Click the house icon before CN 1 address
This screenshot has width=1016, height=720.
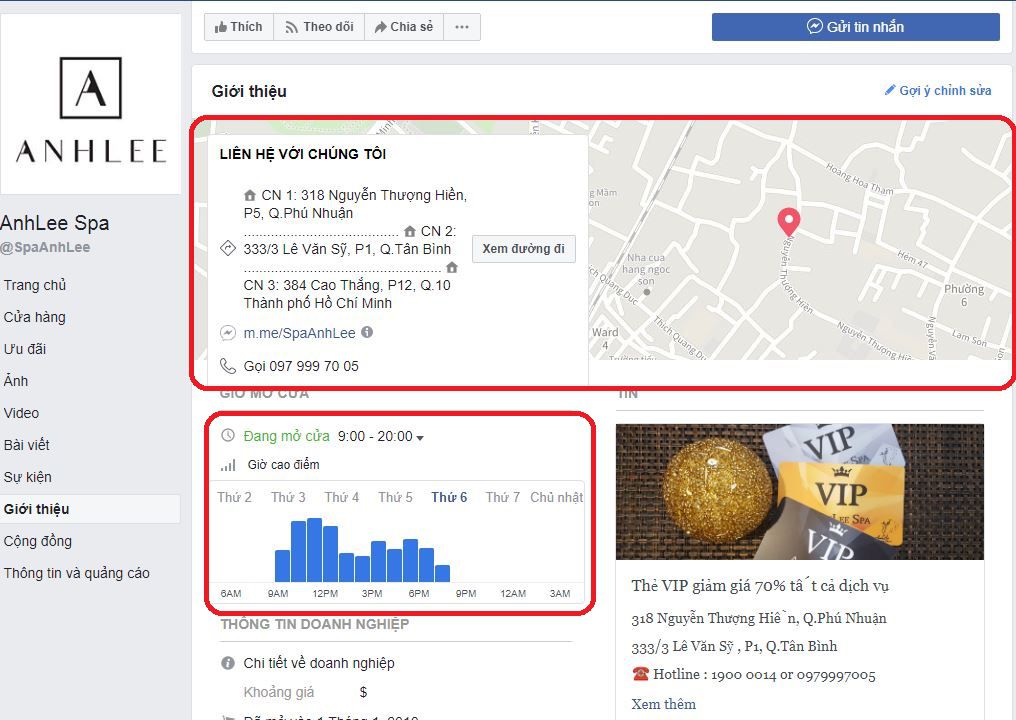pyautogui.click(x=250, y=195)
